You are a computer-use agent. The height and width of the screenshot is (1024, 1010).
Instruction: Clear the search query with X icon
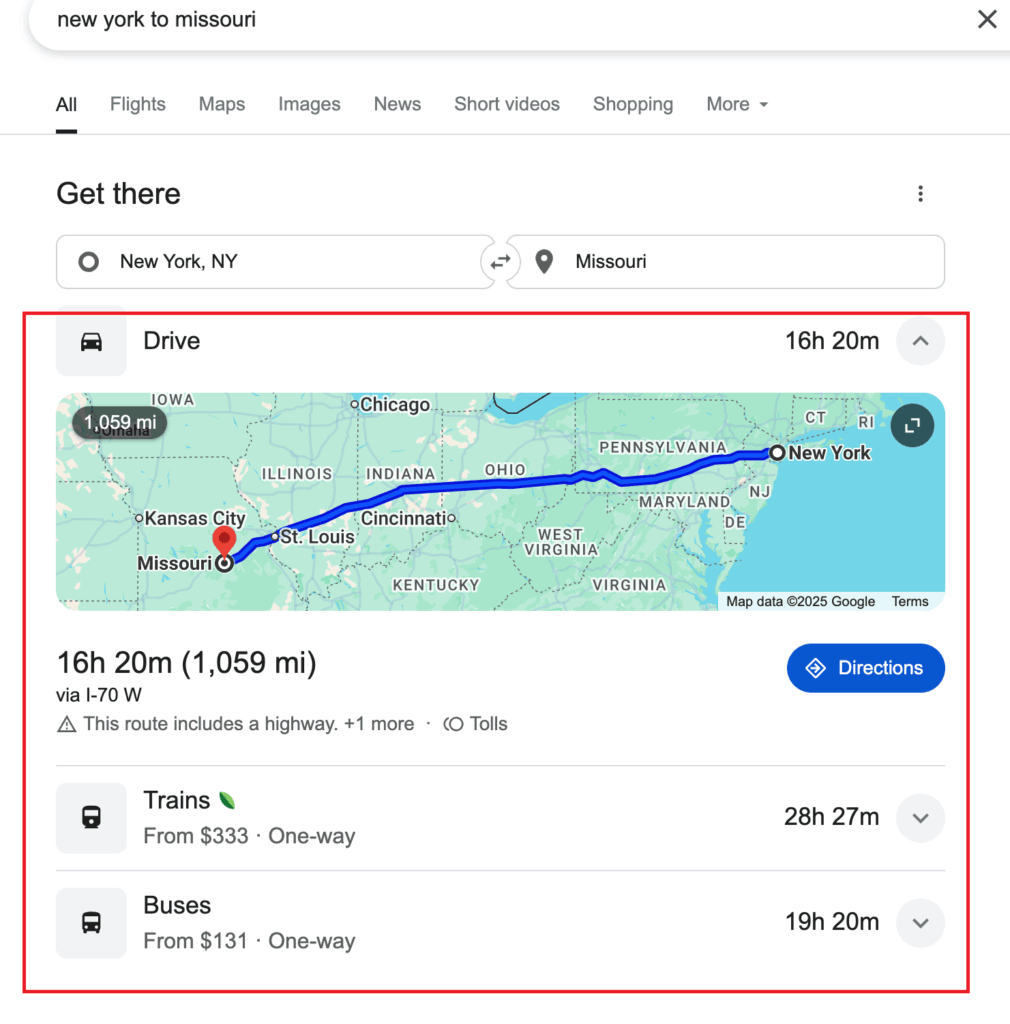coord(986,20)
